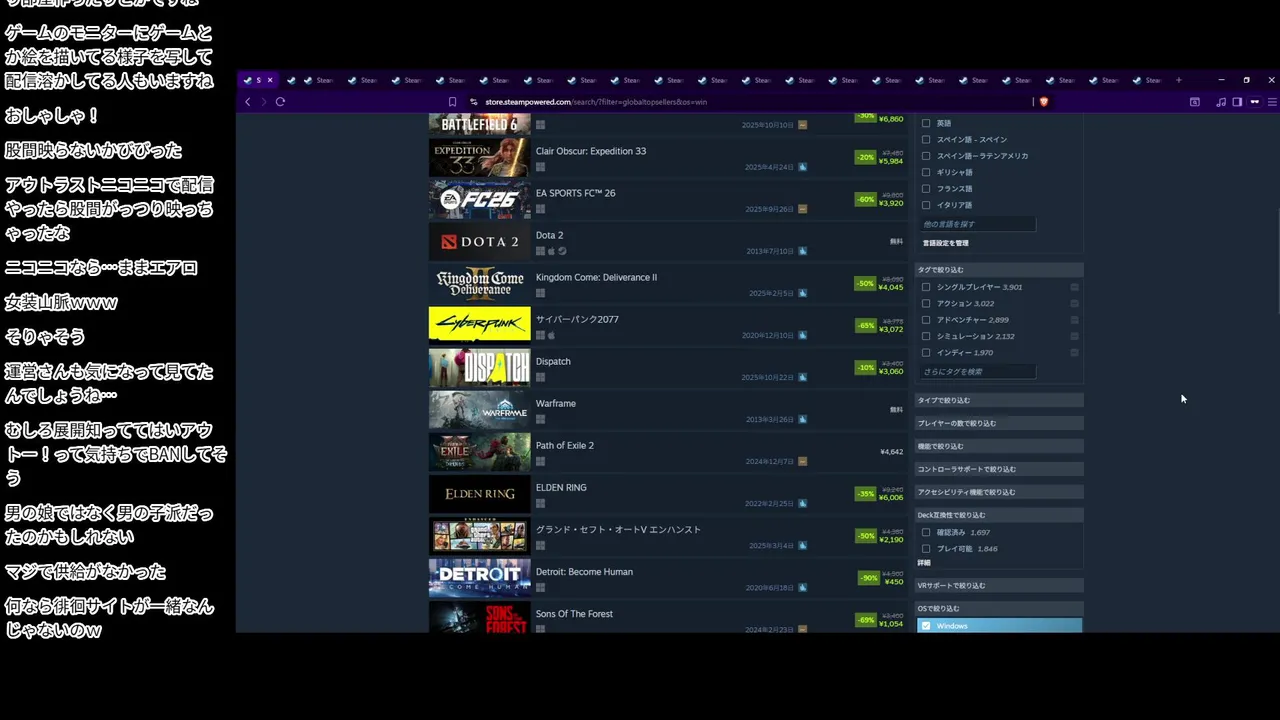Image resolution: width=1280 pixels, height=720 pixels.
Task: Open media control music note icon
Action: (x=1221, y=102)
